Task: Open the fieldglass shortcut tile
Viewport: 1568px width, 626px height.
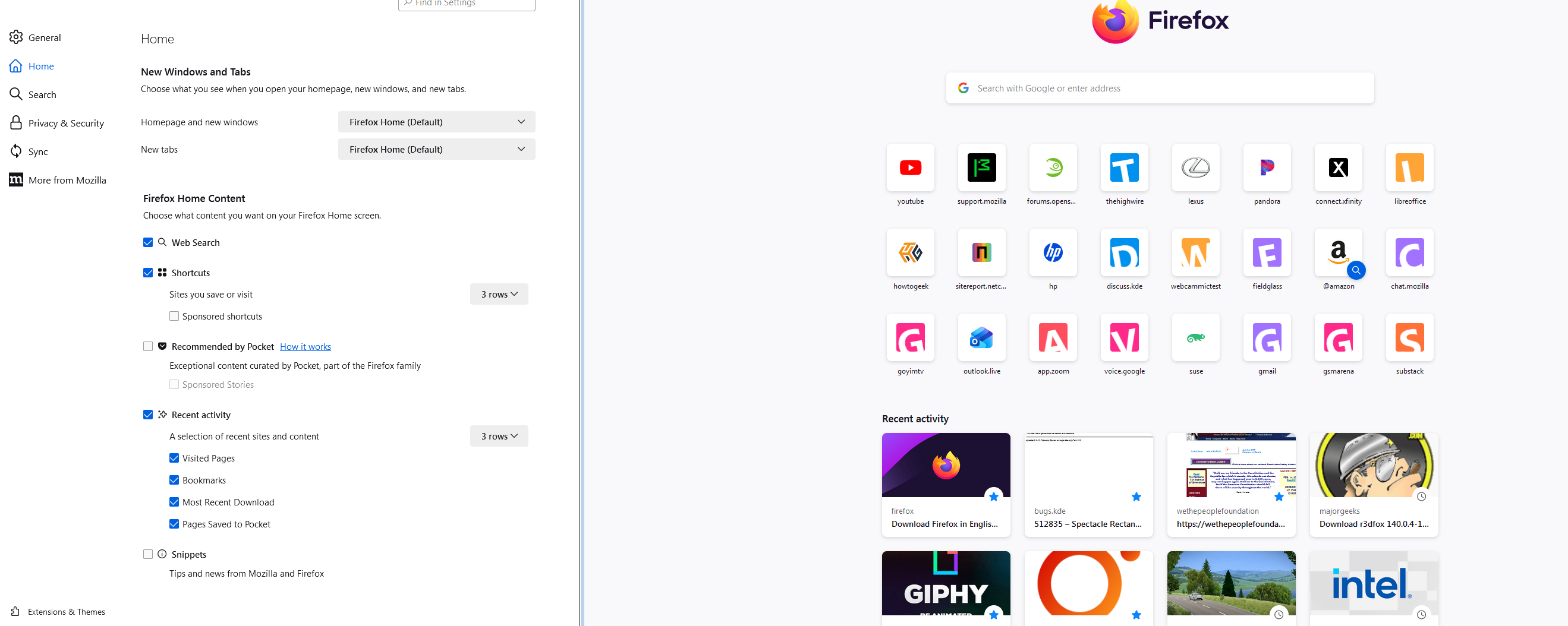Action: (x=1267, y=252)
